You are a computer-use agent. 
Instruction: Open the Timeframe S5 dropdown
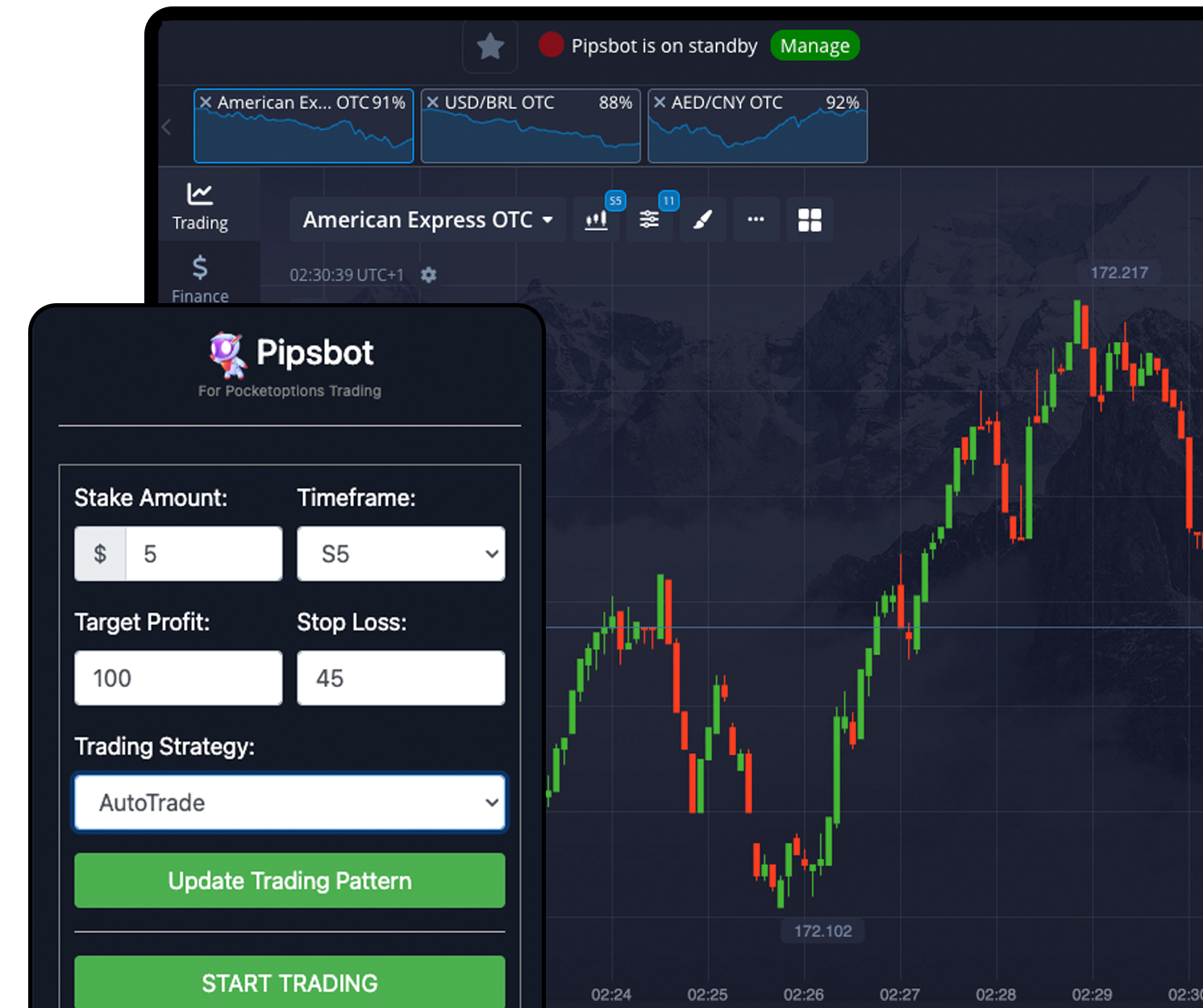click(x=401, y=554)
